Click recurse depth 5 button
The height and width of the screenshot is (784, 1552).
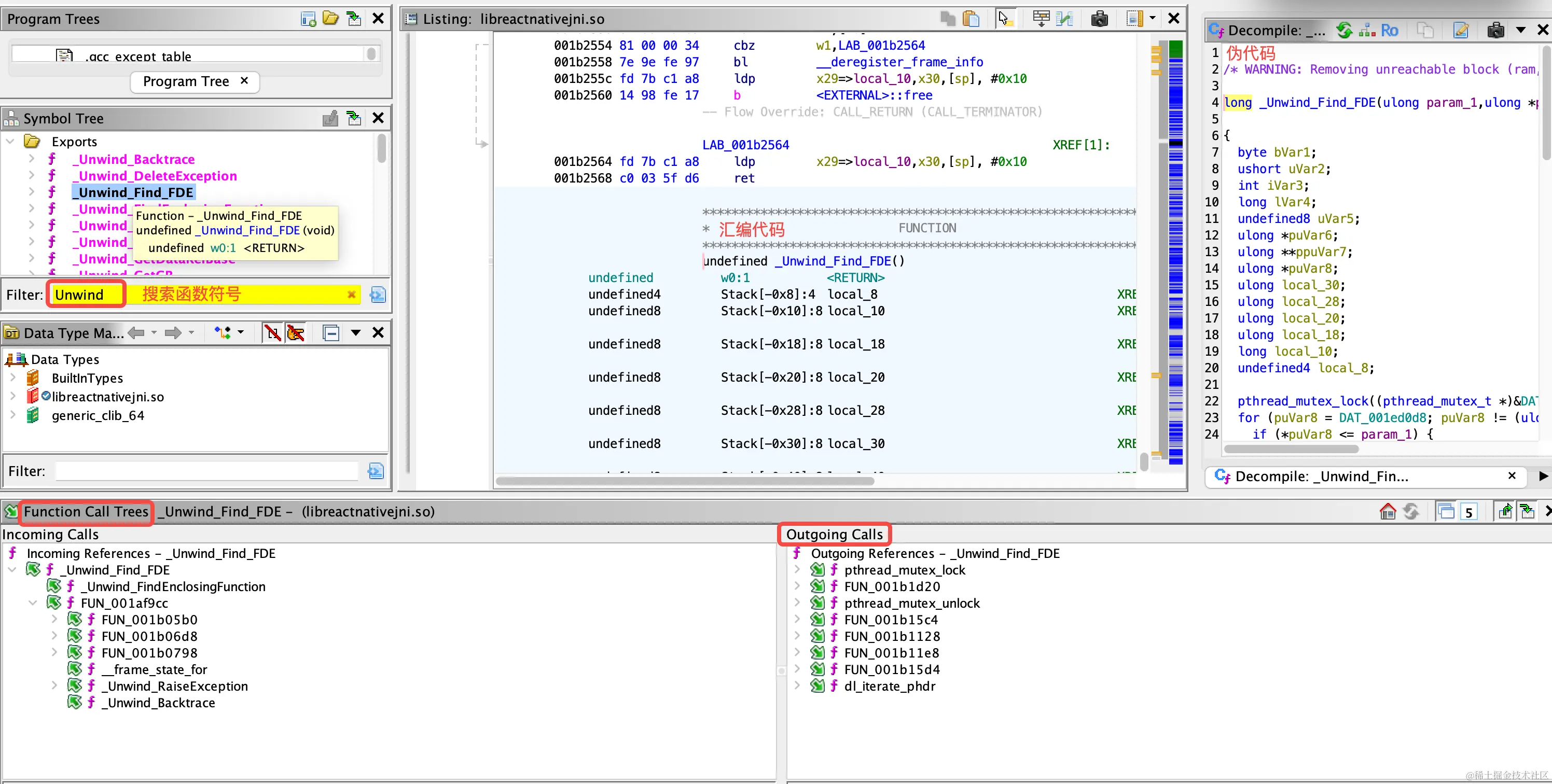click(x=1469, y=512)
